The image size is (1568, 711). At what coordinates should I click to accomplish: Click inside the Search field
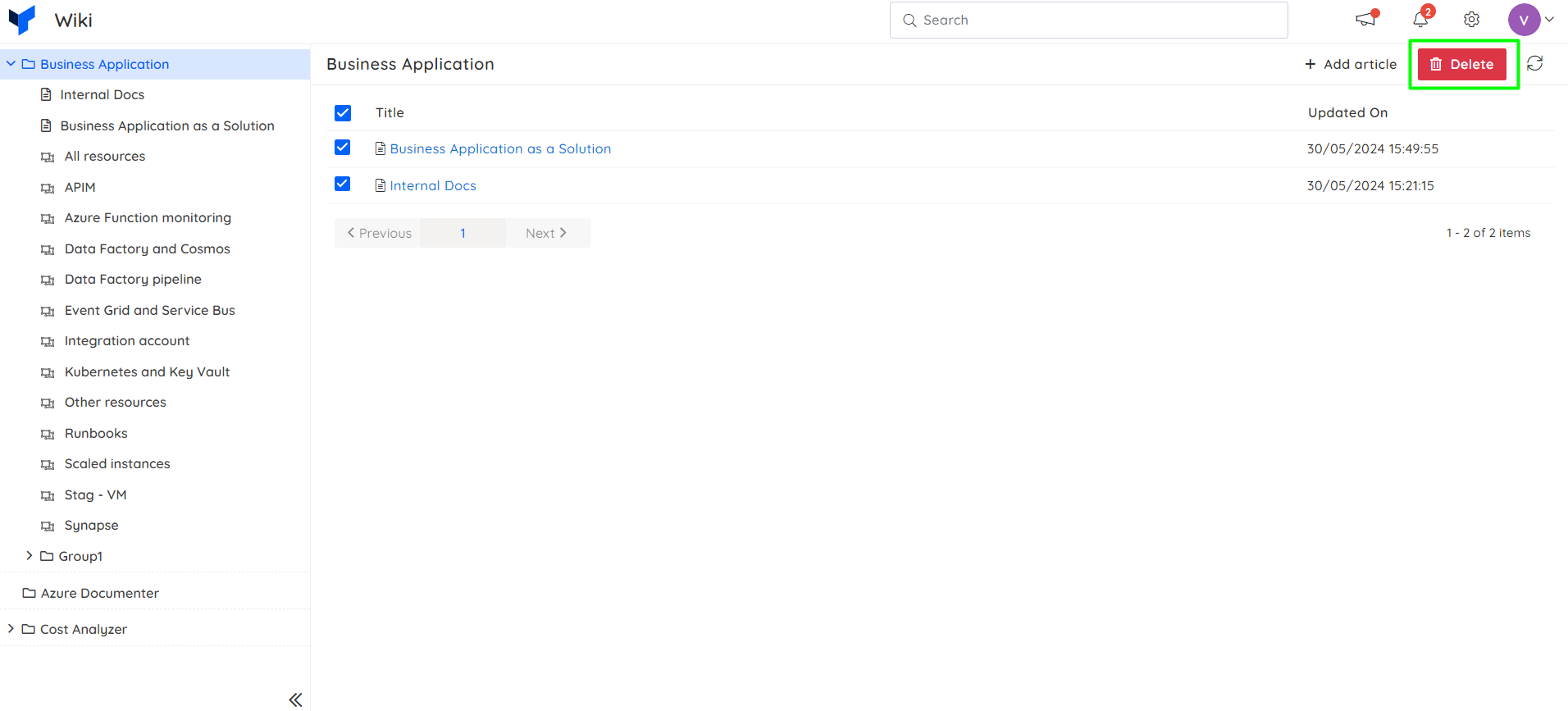click(1088, 20)
